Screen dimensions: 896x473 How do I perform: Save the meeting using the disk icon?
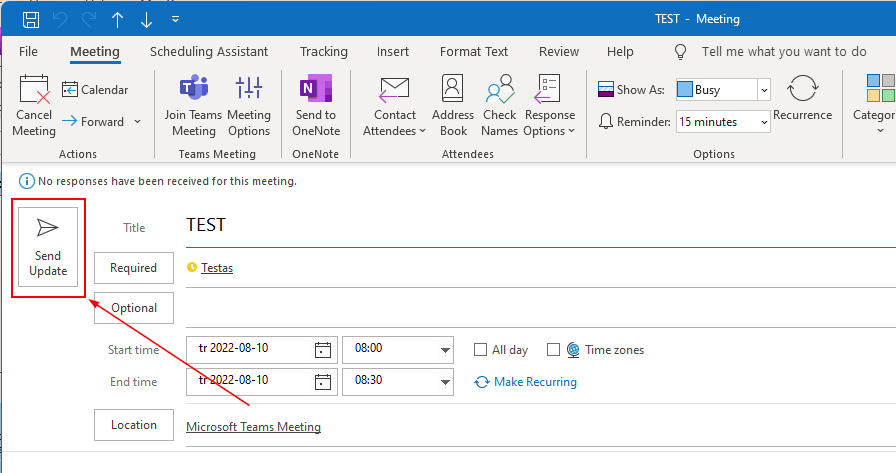31,19
